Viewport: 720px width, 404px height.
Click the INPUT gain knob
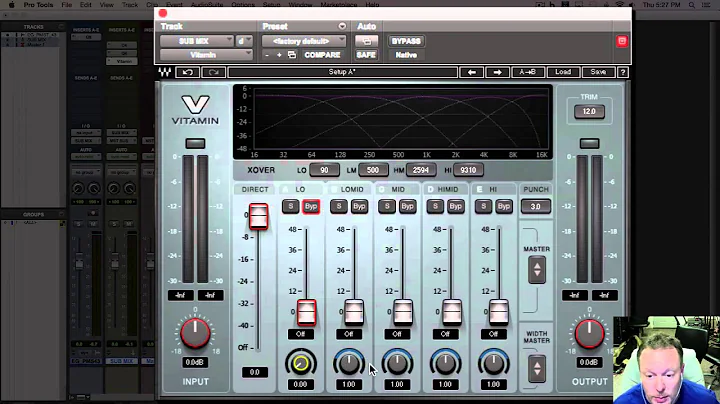(195, 333)
